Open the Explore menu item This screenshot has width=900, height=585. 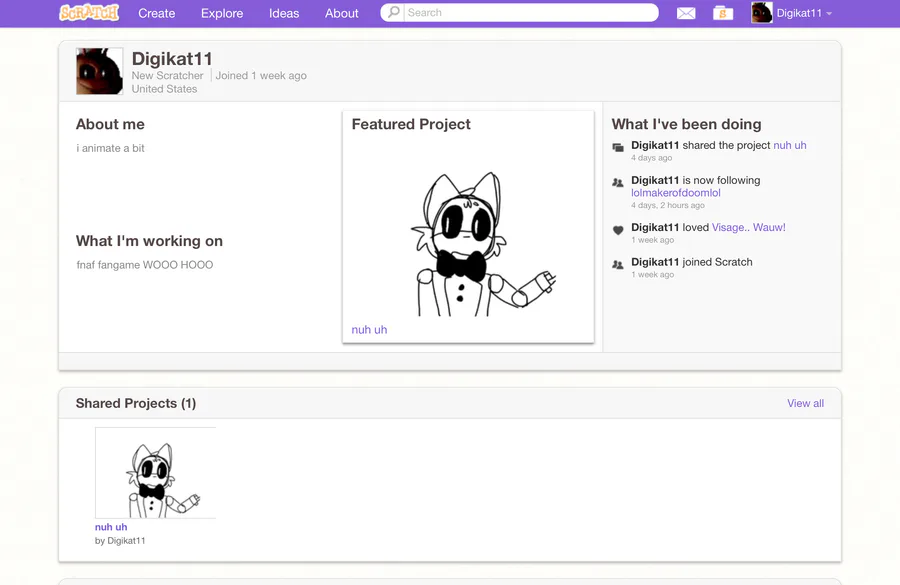click(222, 13)
